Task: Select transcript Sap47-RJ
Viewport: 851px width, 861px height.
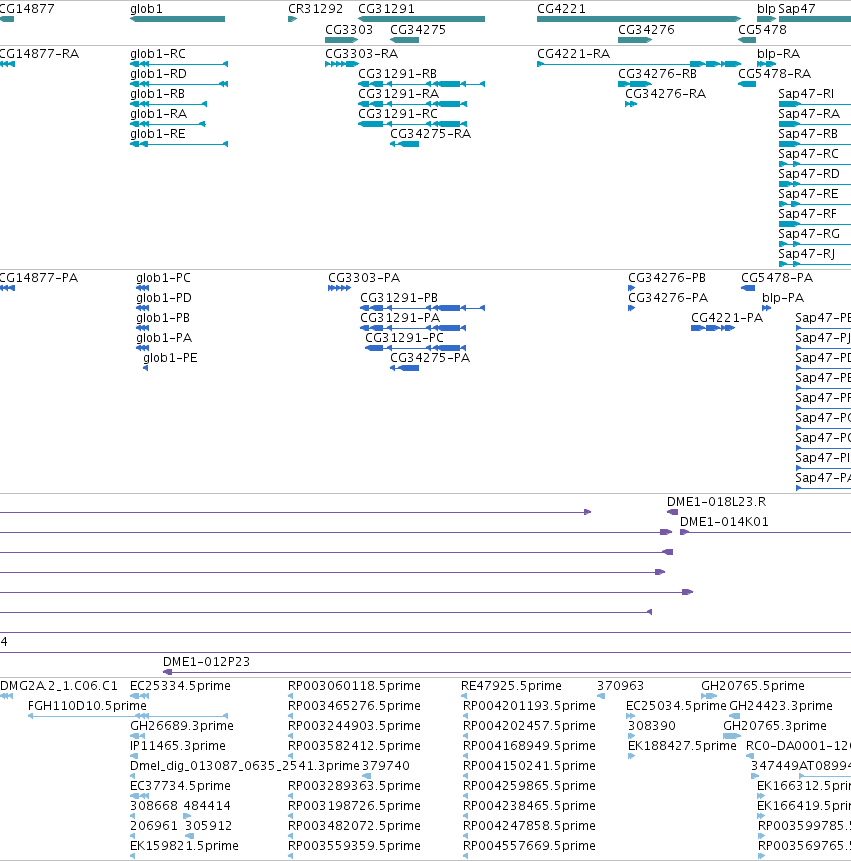Action: point(815,264)
